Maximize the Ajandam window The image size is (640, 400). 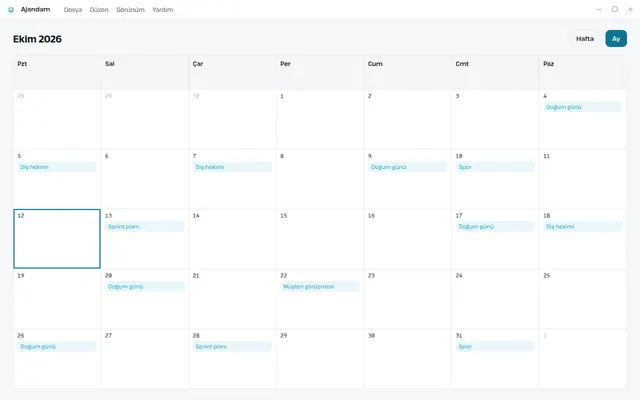[615, 9]
